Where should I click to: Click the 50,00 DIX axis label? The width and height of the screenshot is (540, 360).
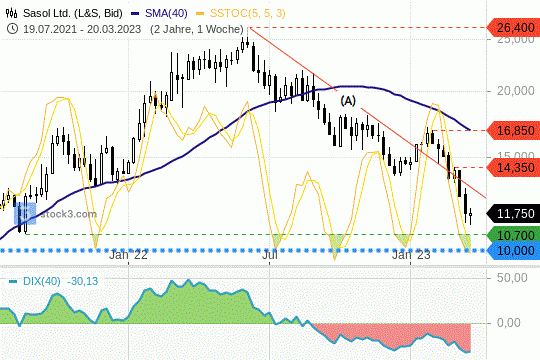point(512,278)
